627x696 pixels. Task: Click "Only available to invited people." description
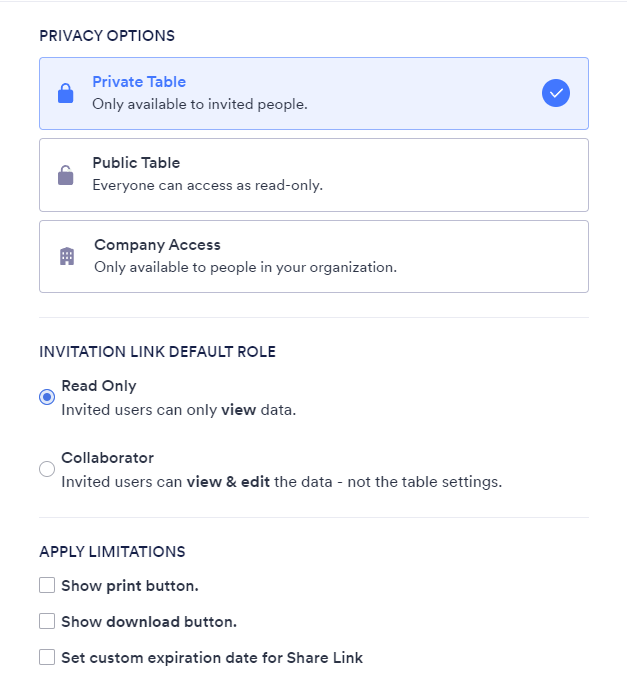[x=200, y=104]
